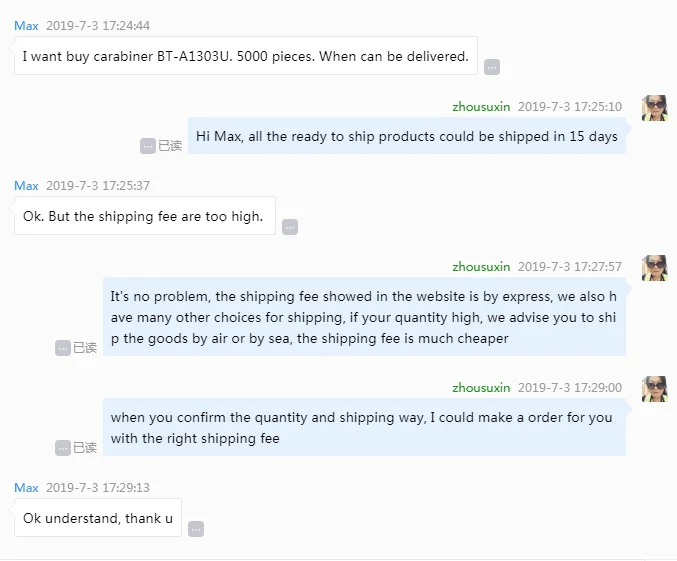
Task: Click the 已读 read status beside the "Hi Max" reply
Action: (170, 146)
